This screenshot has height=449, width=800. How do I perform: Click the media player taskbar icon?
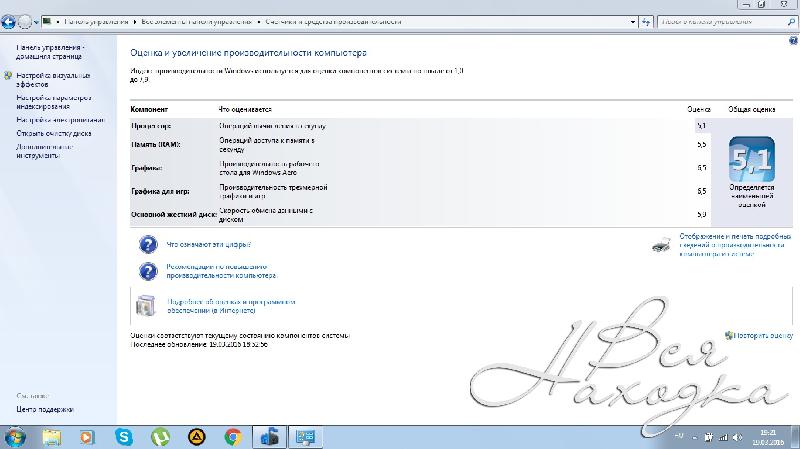click(87, 437)
